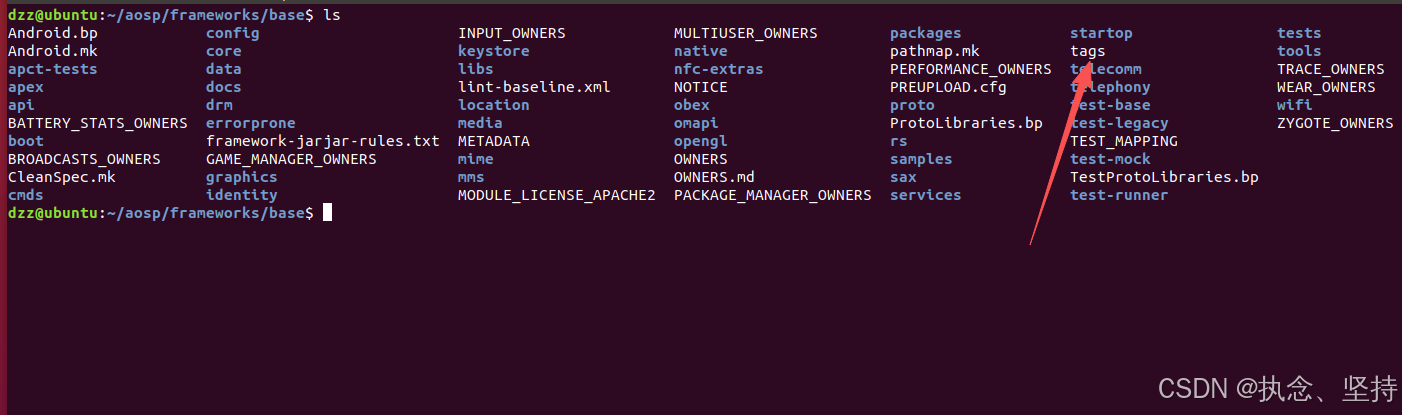The image size is (1402, 415).
Task: Click the drm directory name
Action: coord(219,105)
